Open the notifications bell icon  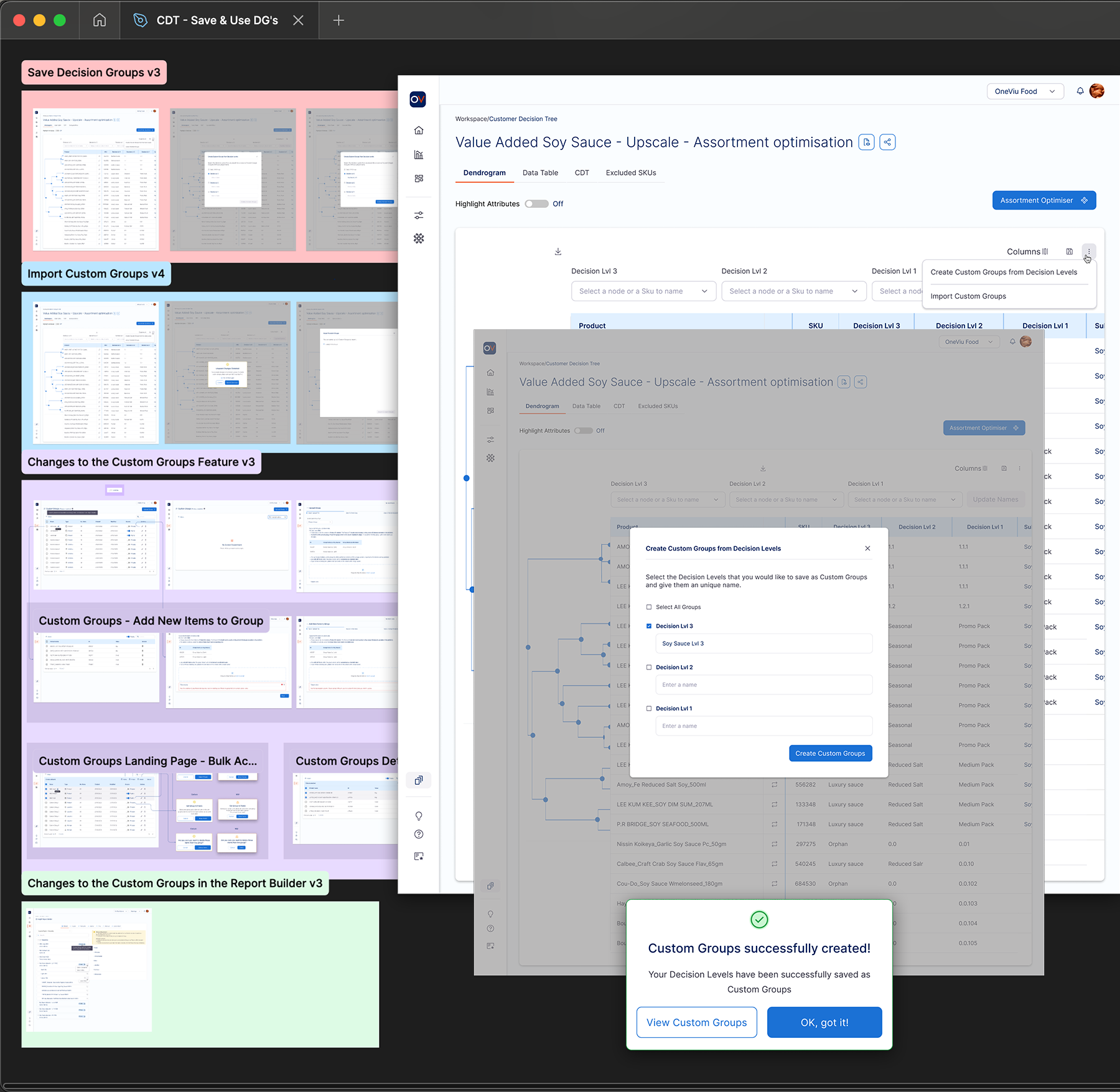[x=1080, y=91]
